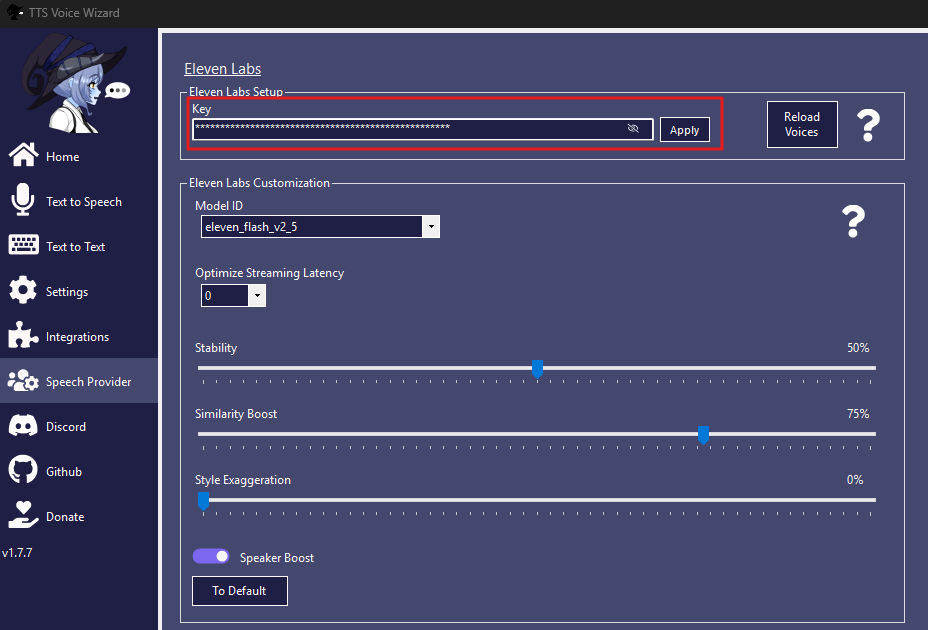Go to Text to Speech page

coord(84,202)
